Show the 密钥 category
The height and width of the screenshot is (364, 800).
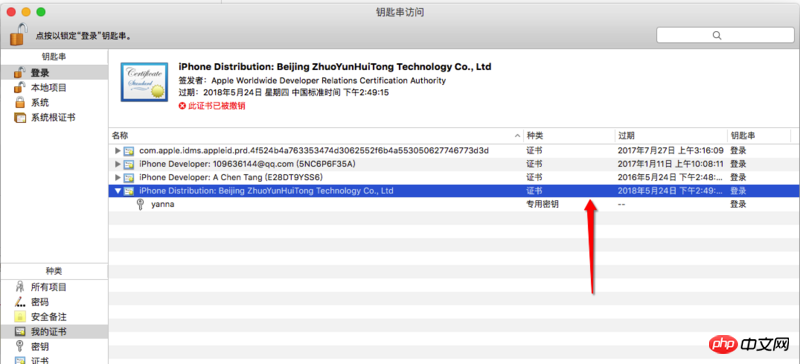coord(54,347)
